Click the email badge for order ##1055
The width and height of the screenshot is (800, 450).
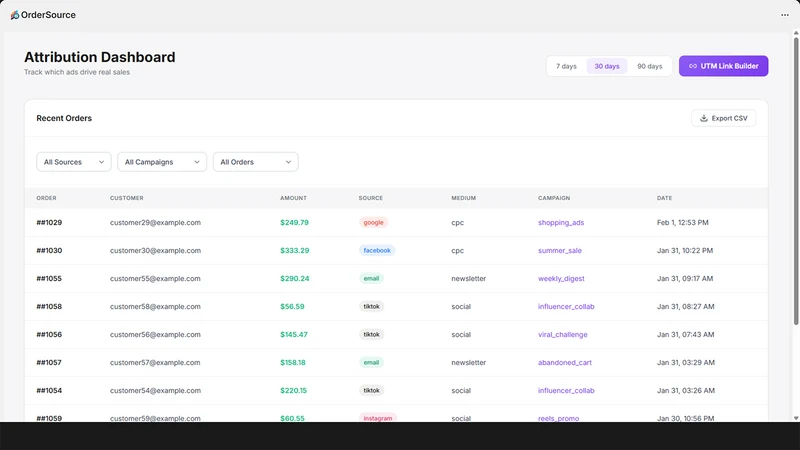coord(371,279)
